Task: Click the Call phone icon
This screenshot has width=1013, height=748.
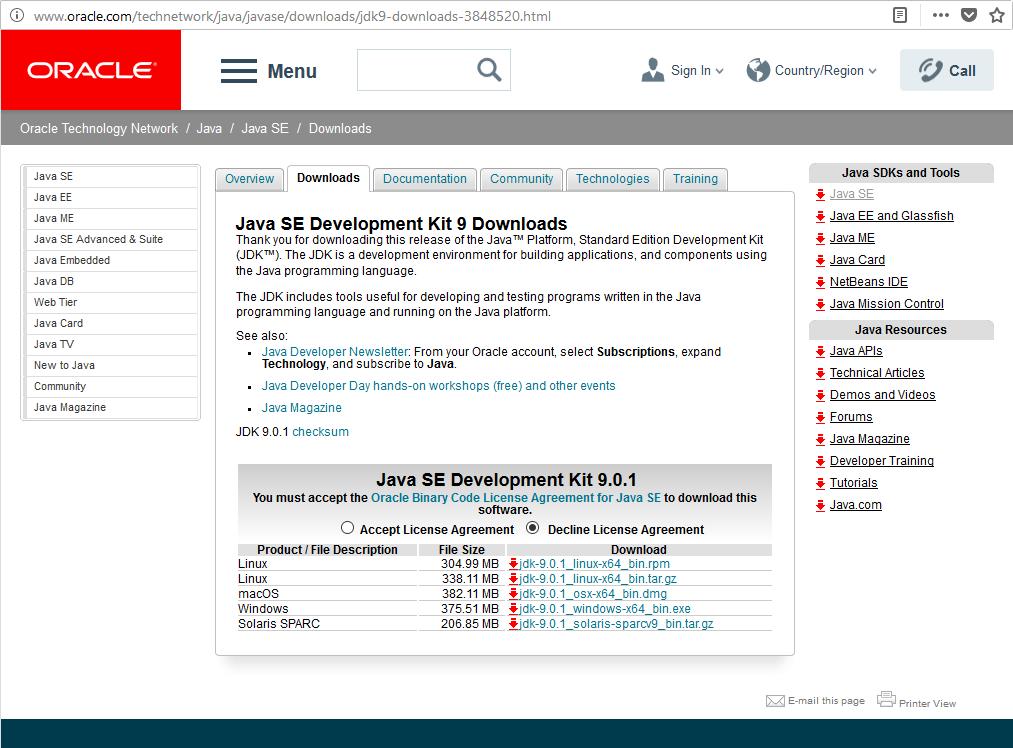Action: tap(930, 70)
